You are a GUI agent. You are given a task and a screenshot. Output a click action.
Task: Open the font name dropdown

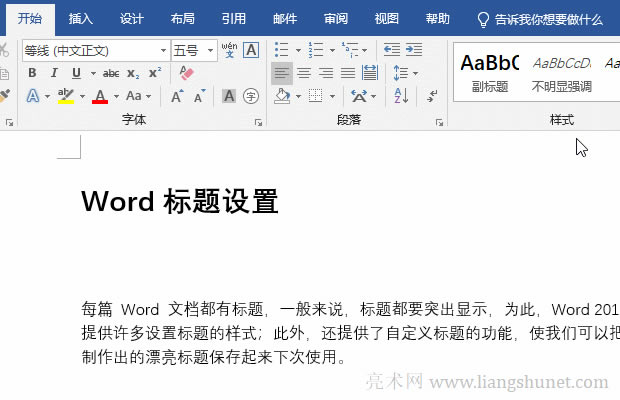click(163, 50)
